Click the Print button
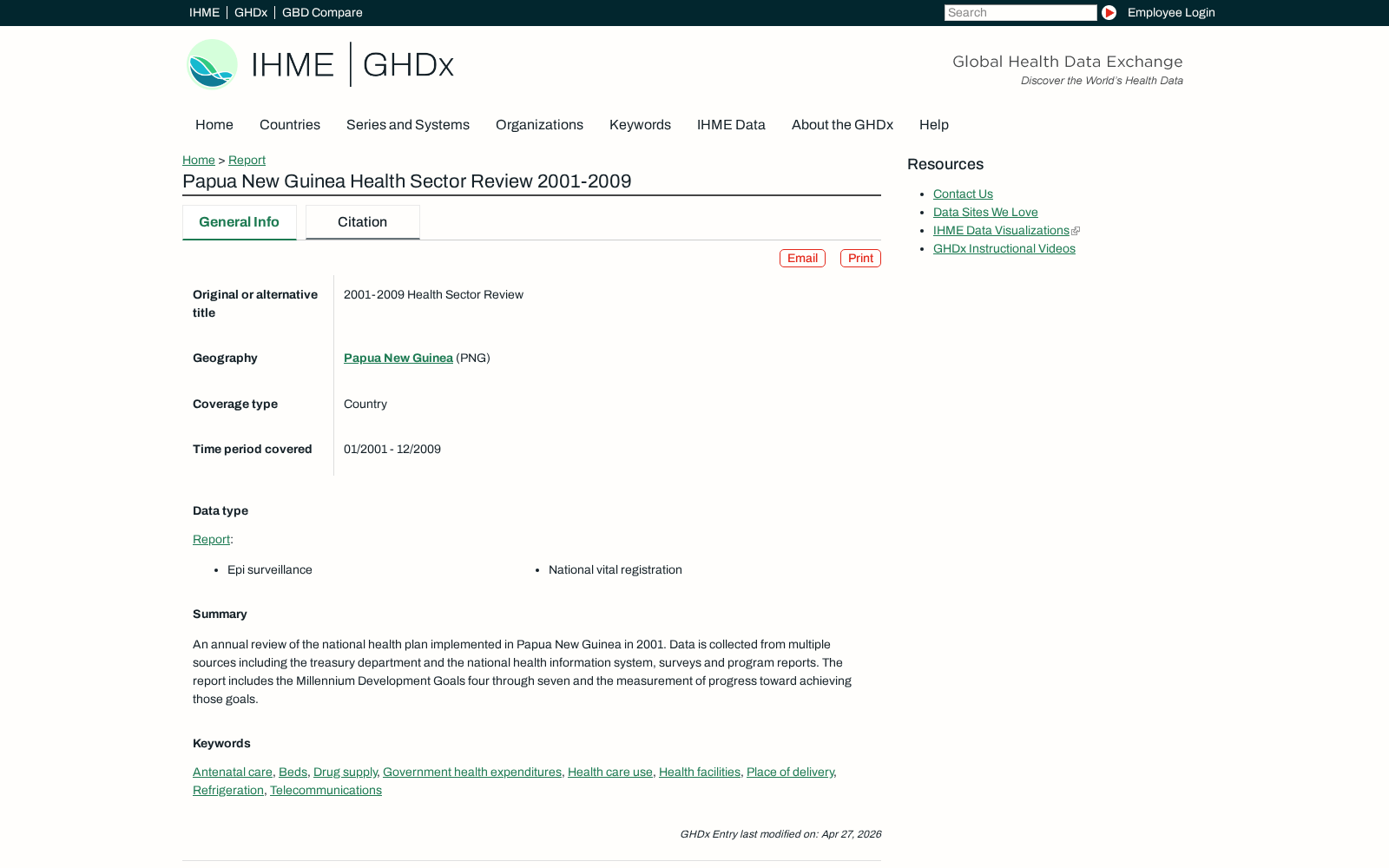Screen dimensions: 1389x868 point(860,258)
